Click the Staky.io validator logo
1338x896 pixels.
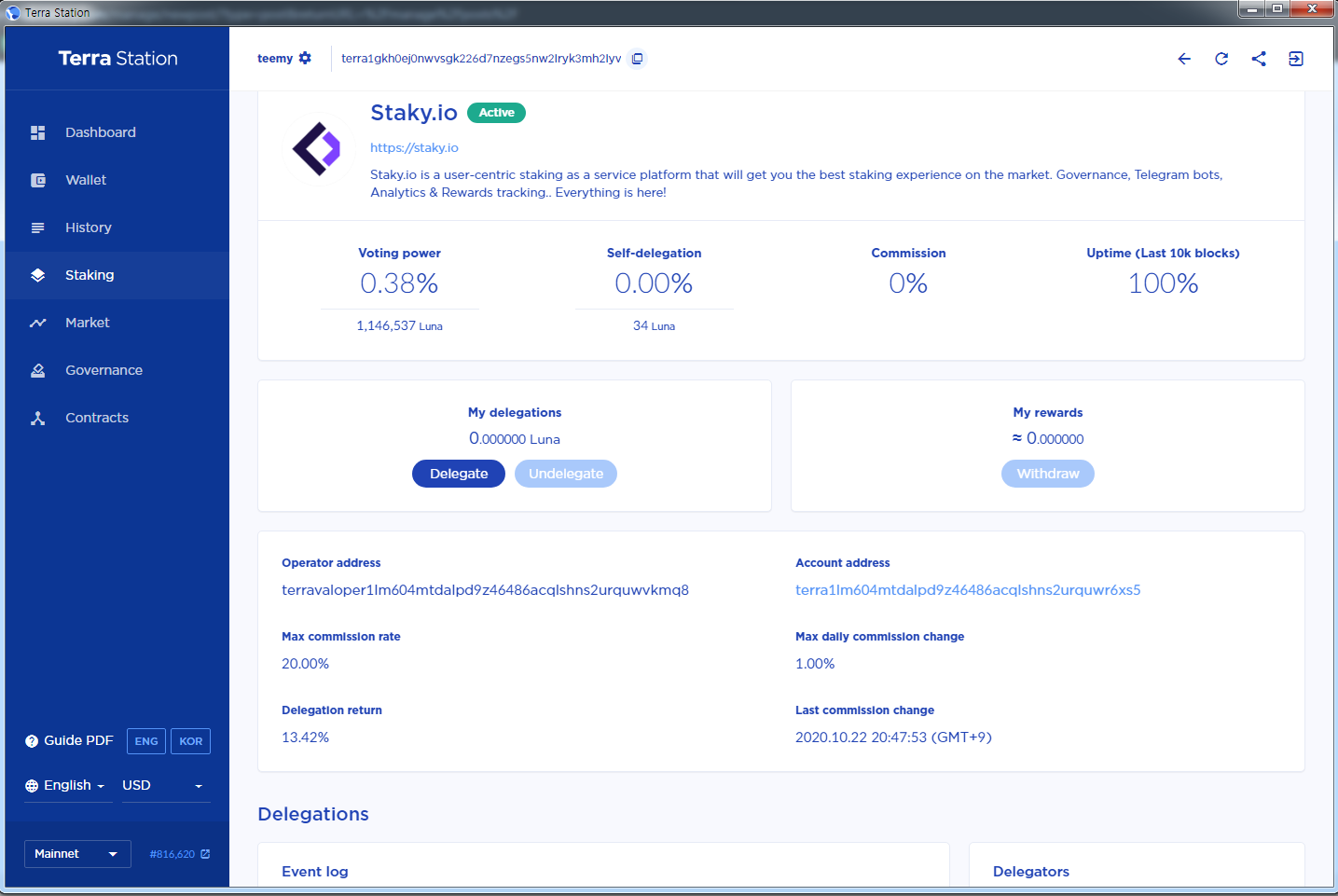(317, 148)
